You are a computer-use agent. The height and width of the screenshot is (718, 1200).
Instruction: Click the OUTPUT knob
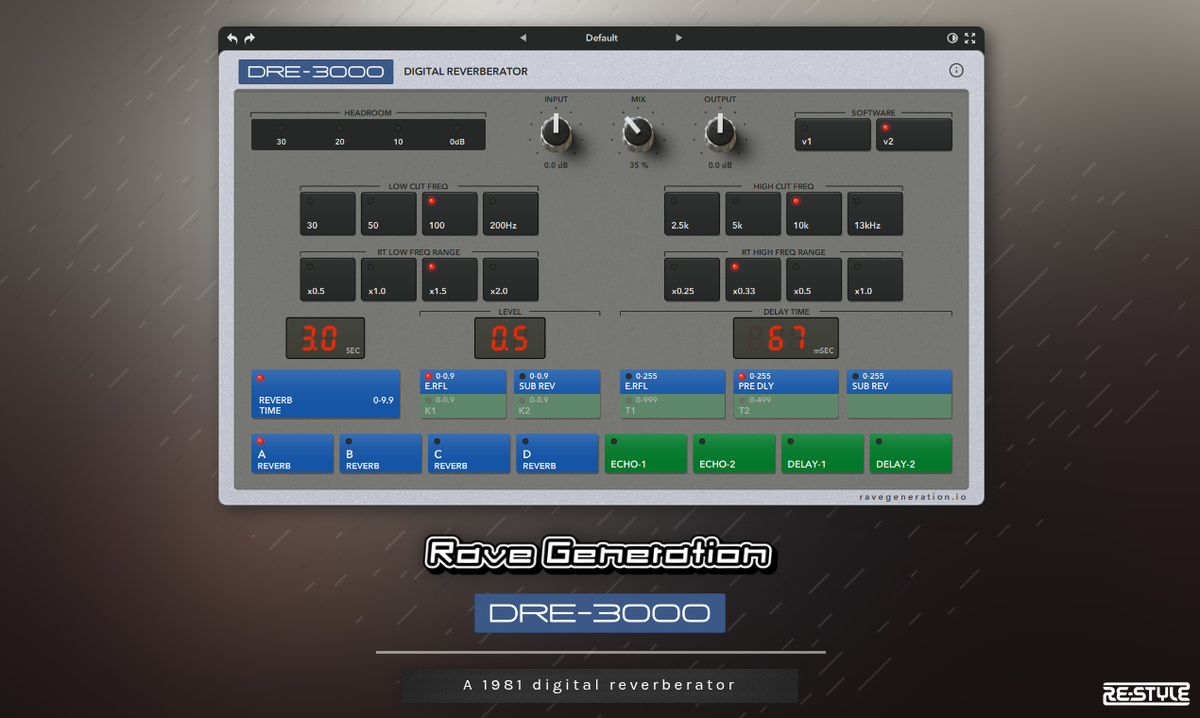720,131
